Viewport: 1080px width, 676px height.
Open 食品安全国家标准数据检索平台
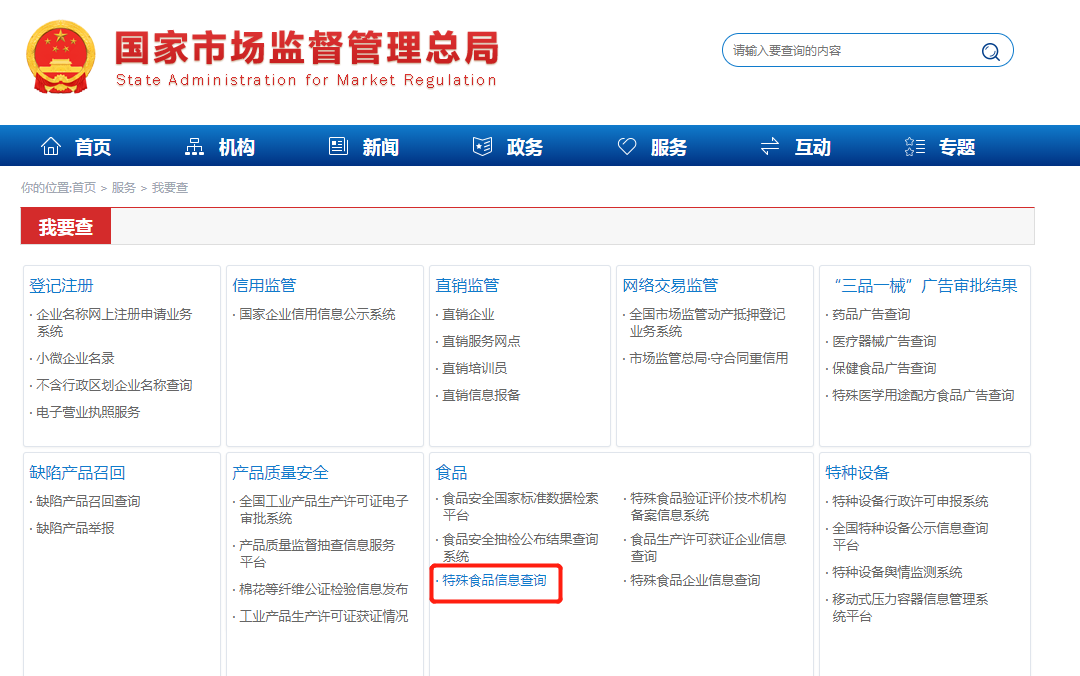pos(520,506)
